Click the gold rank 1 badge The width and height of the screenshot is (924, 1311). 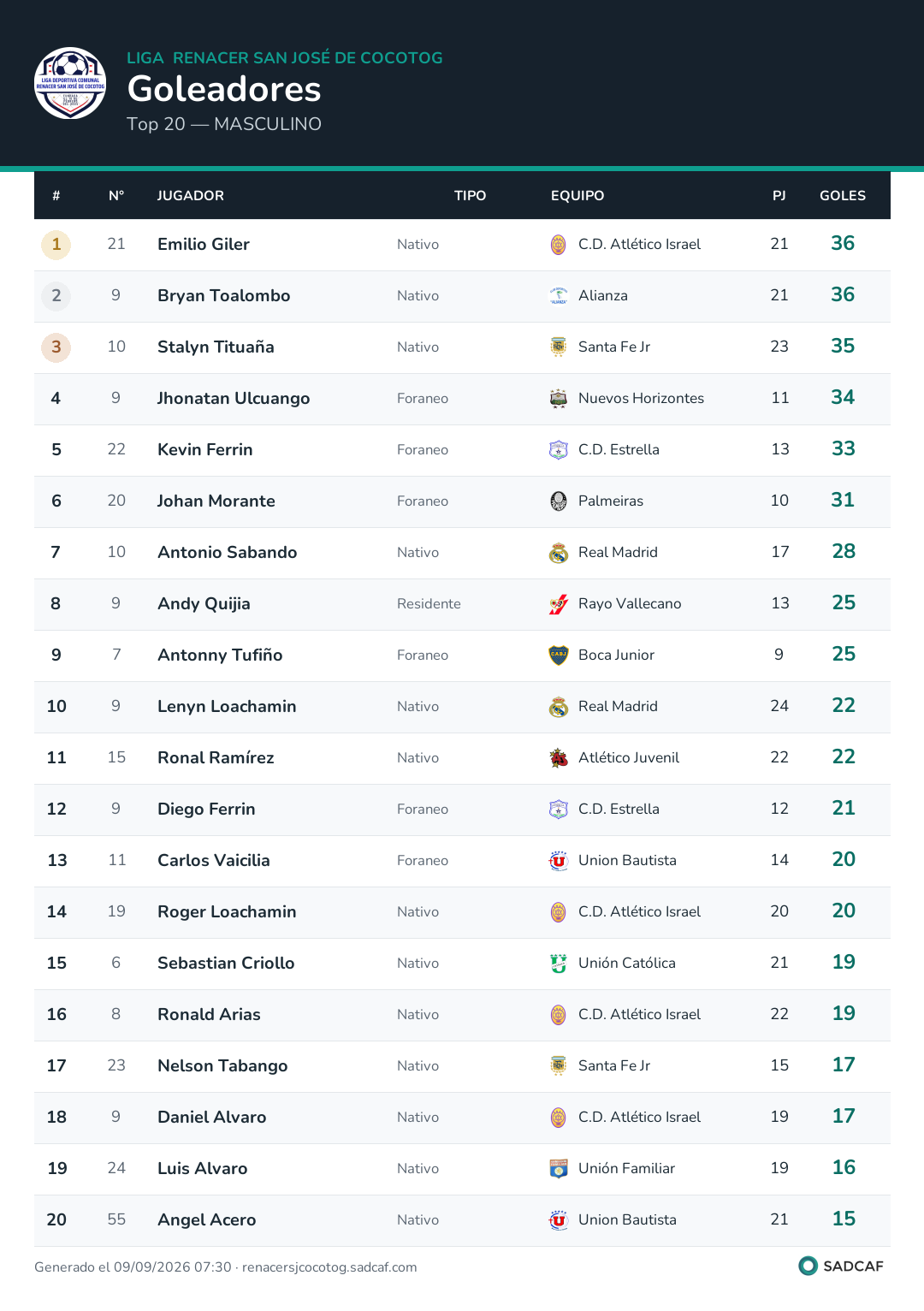tap(56, 245)
